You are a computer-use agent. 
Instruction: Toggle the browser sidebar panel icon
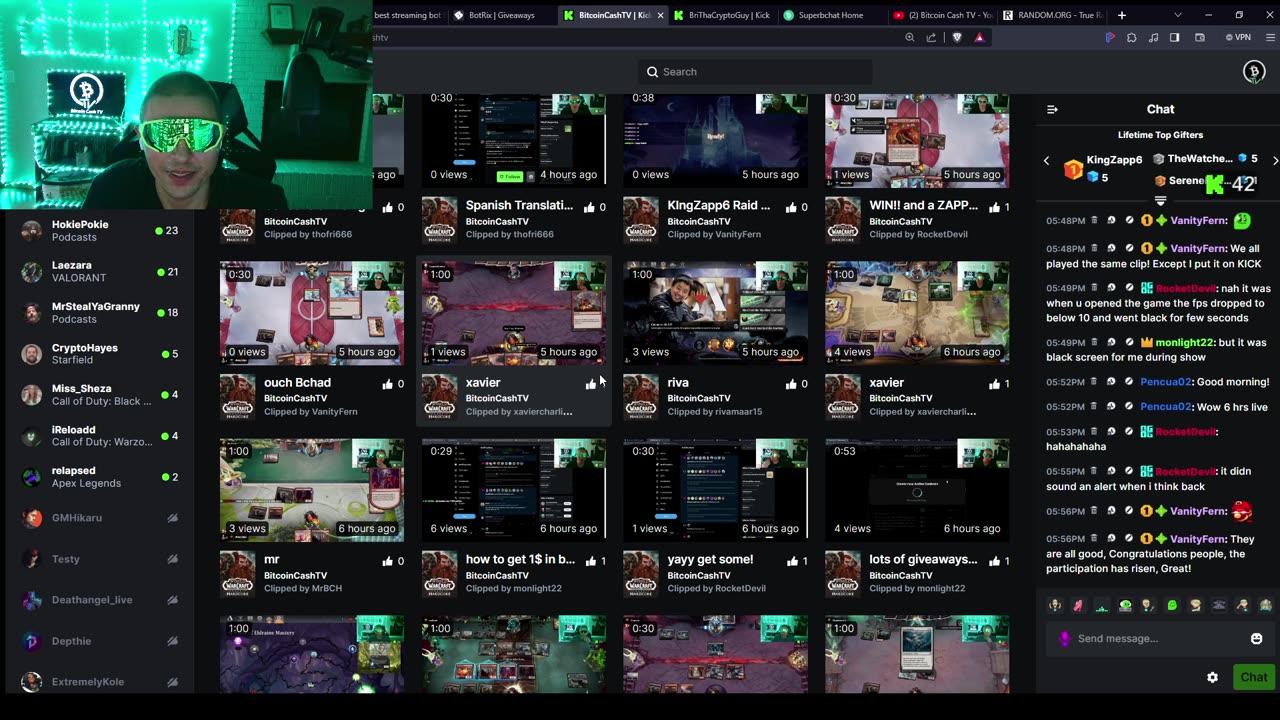(1174, 37)
